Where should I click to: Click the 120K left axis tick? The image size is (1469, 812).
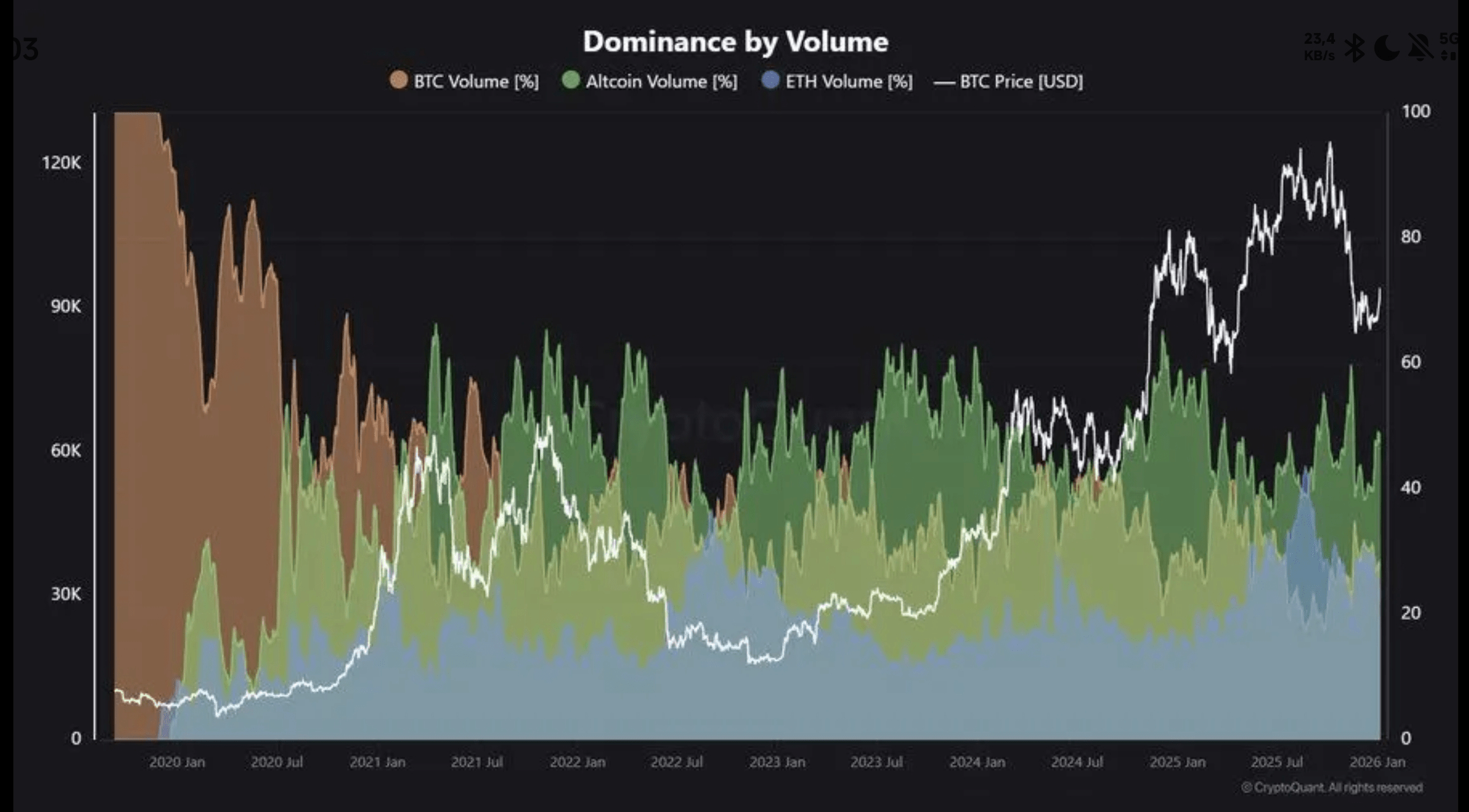click(62, 163)
